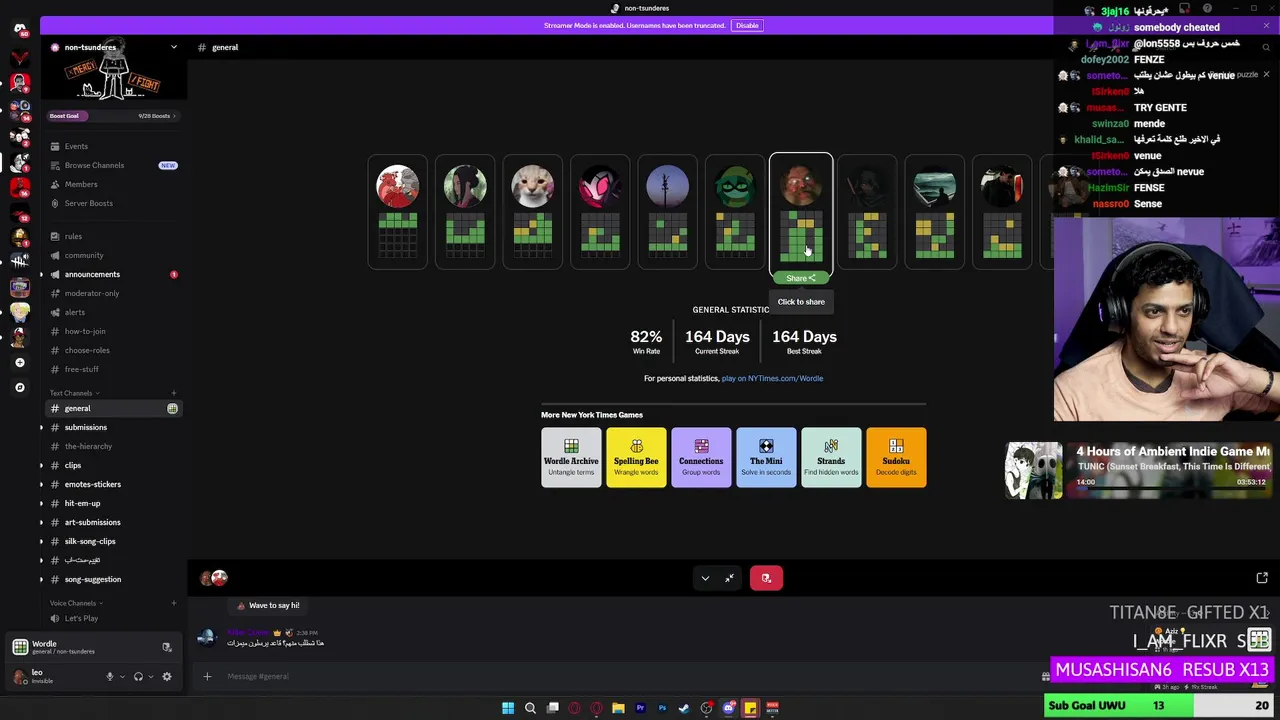
Task: Open Photoshop from taskbar
Action: (x=662, y=708)
